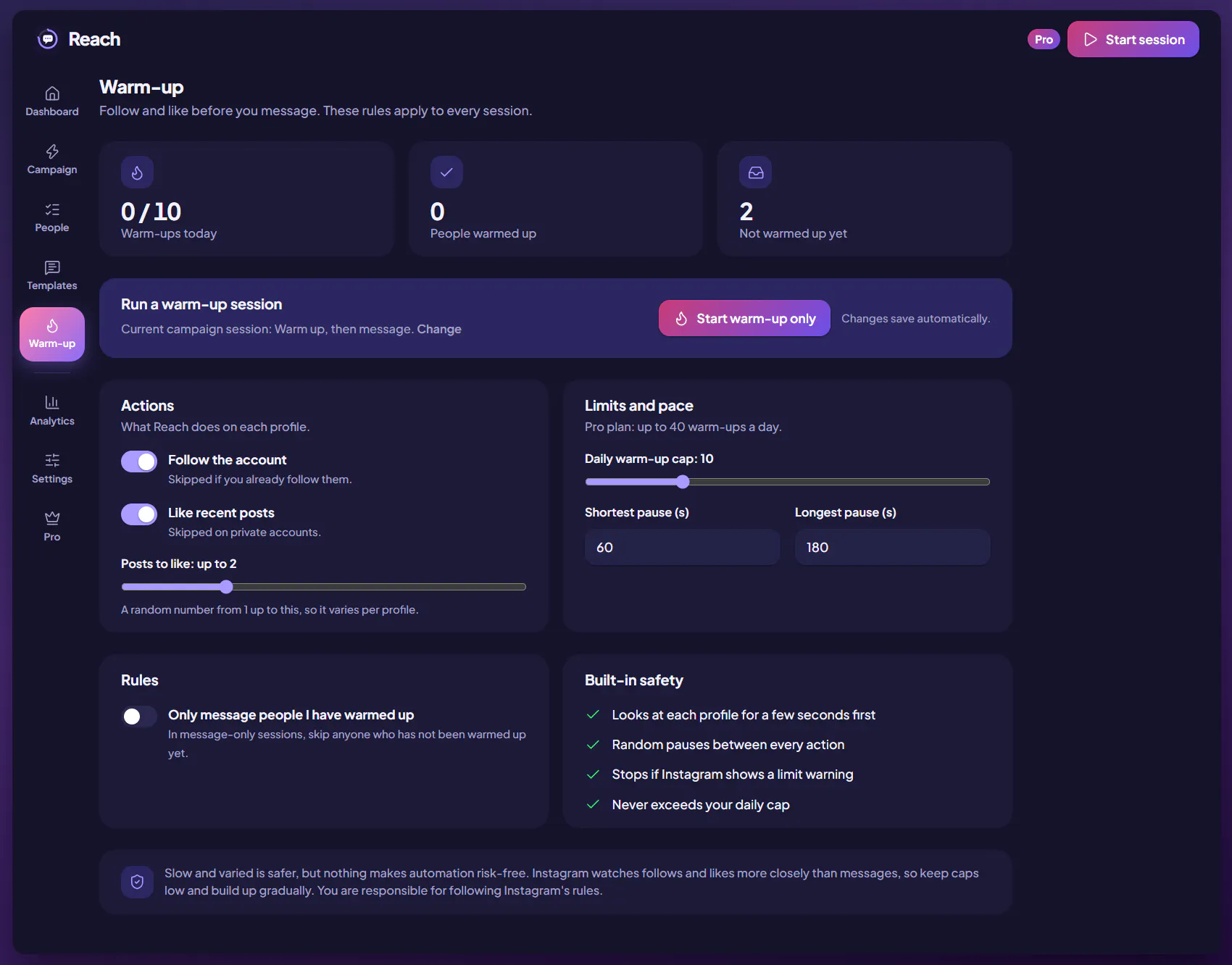
Task: Click Skipped on private accounts text
Action: (x=244, y=532)
